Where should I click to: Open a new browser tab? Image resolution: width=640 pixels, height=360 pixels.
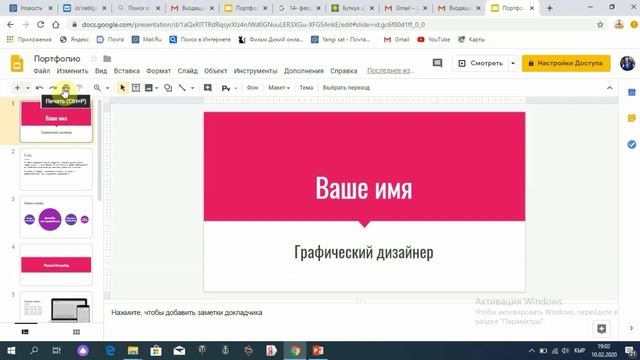(549, 8)
